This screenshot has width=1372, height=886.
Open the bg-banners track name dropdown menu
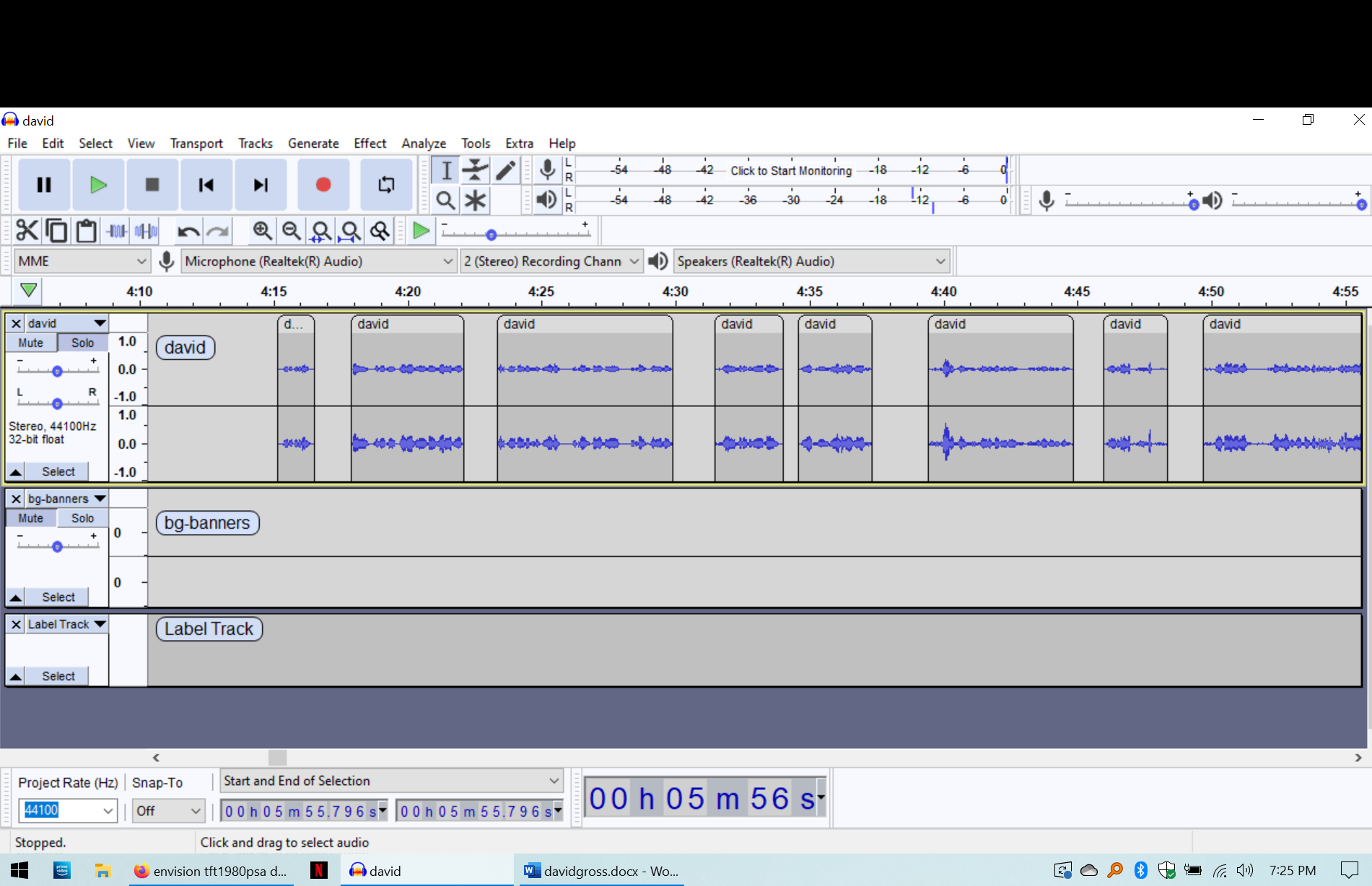67,499
